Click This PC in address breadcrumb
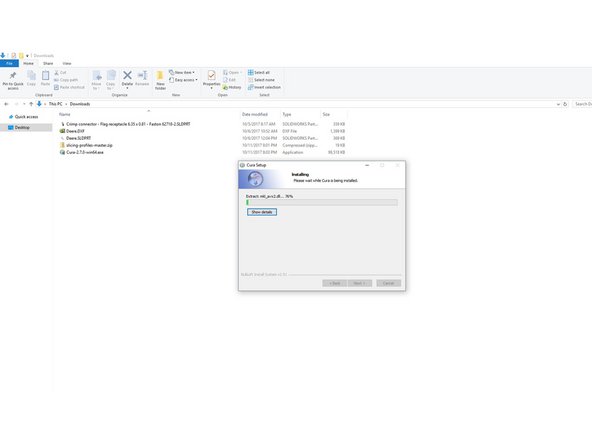592x444 pixels. click(55, 104)
